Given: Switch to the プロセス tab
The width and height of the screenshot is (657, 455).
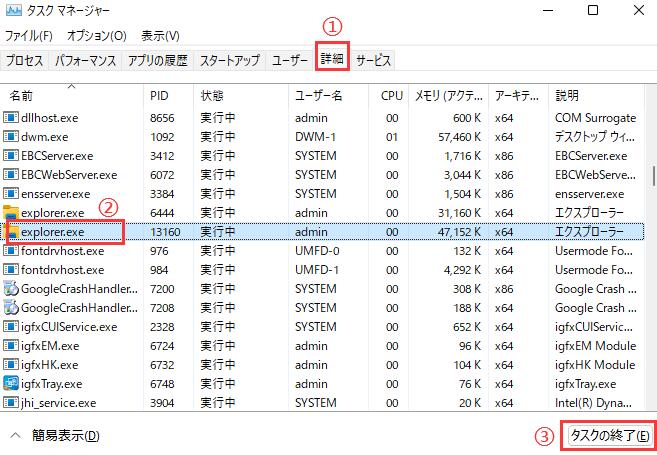Looking at the screenshot, I should coord(25,61).
